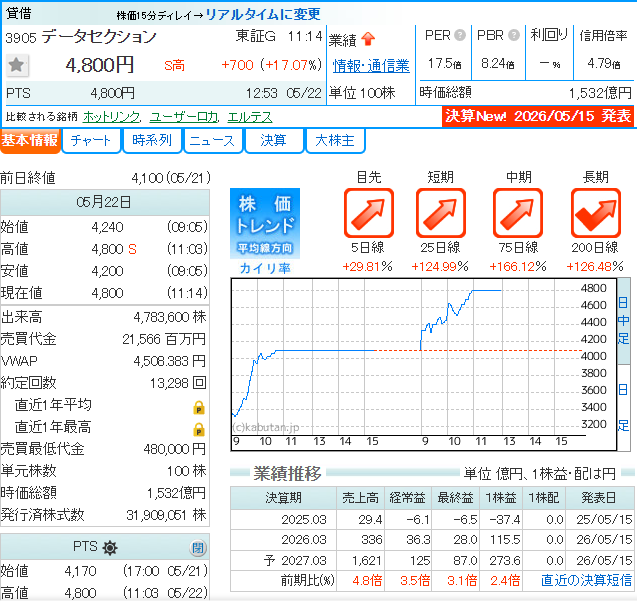The height and width of the screenshot is (601, 637).
Task: Switch chart to 日足 view
Action: coord(624,408)
